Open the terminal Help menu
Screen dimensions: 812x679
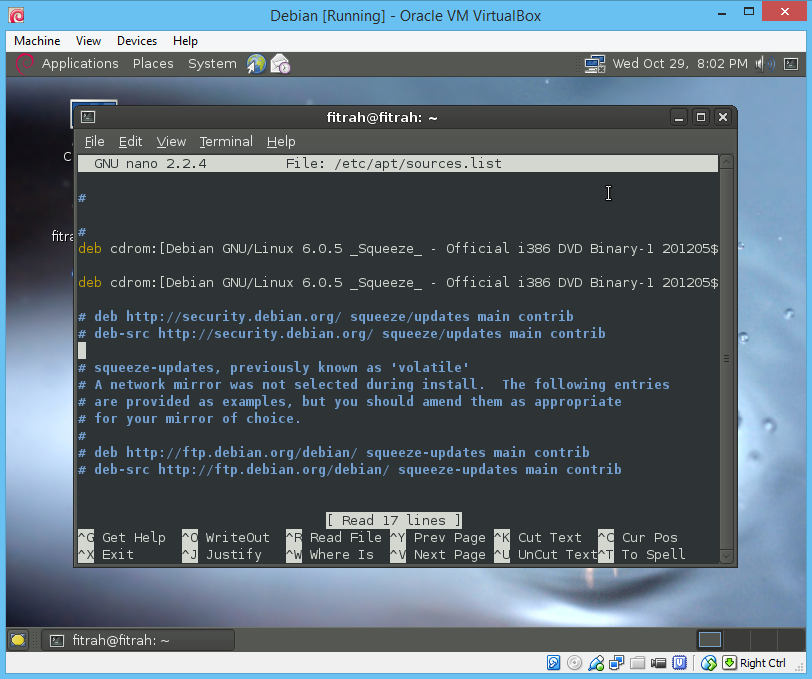click(281, 141)
